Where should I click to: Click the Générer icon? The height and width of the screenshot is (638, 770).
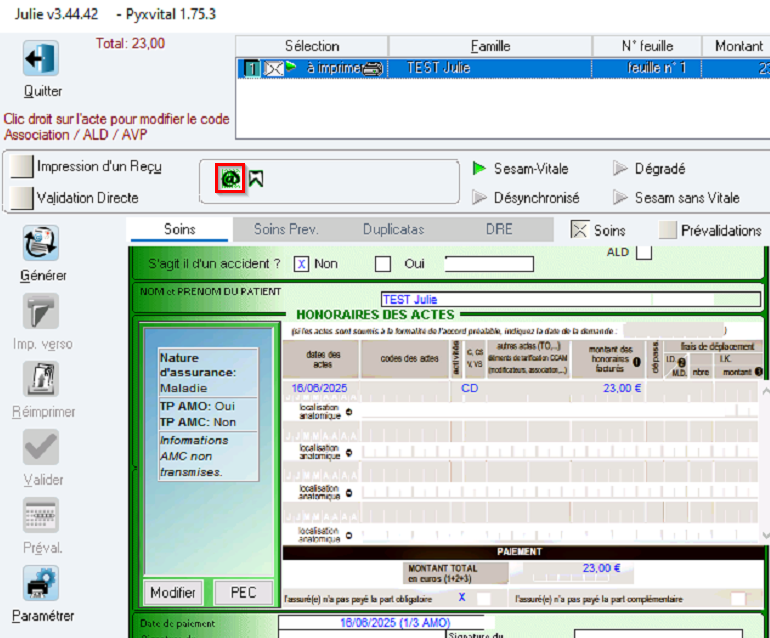tap(41, 243)
